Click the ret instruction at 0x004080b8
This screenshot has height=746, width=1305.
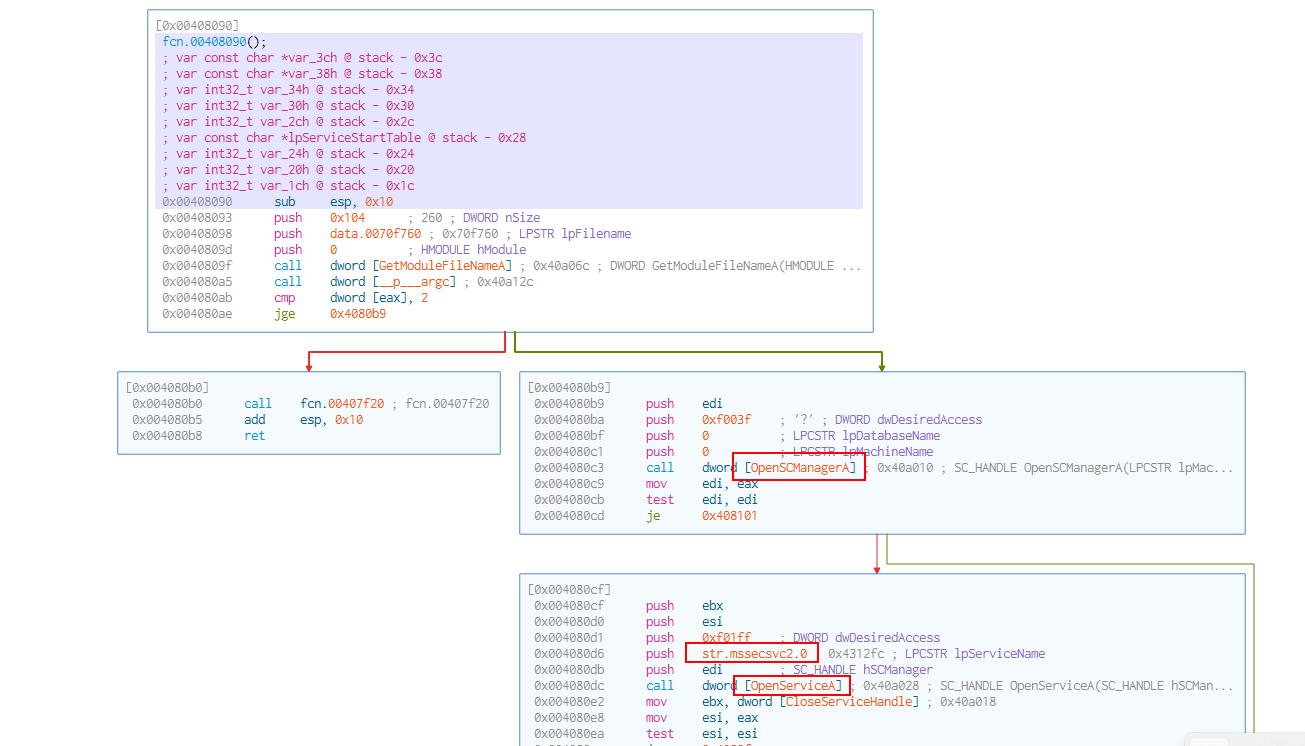[255, 436]
